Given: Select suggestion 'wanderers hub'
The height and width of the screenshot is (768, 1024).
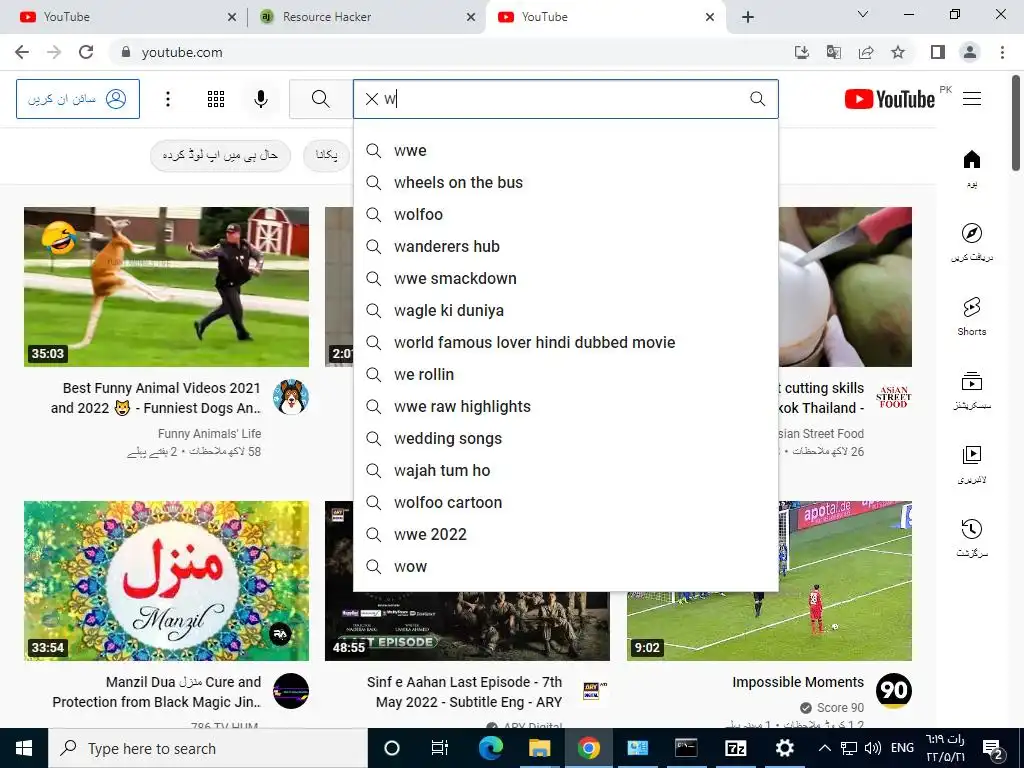Looking at the screenshot, I should [566, 246].
